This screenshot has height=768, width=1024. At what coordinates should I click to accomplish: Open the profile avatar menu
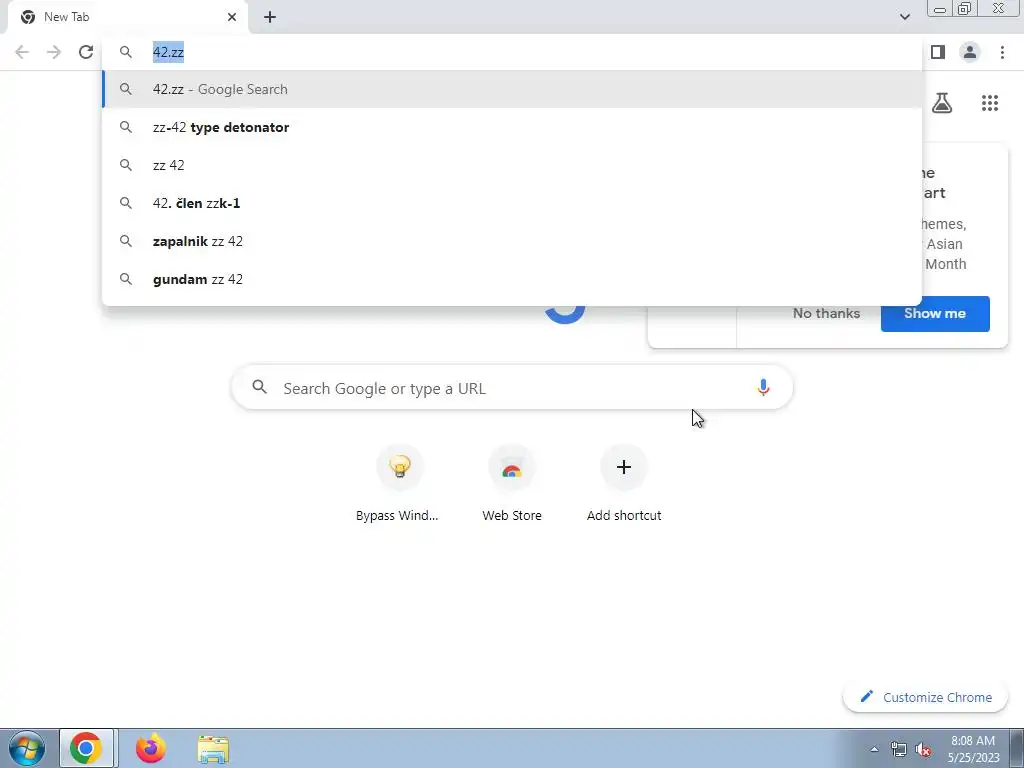(x=970, y=52)
